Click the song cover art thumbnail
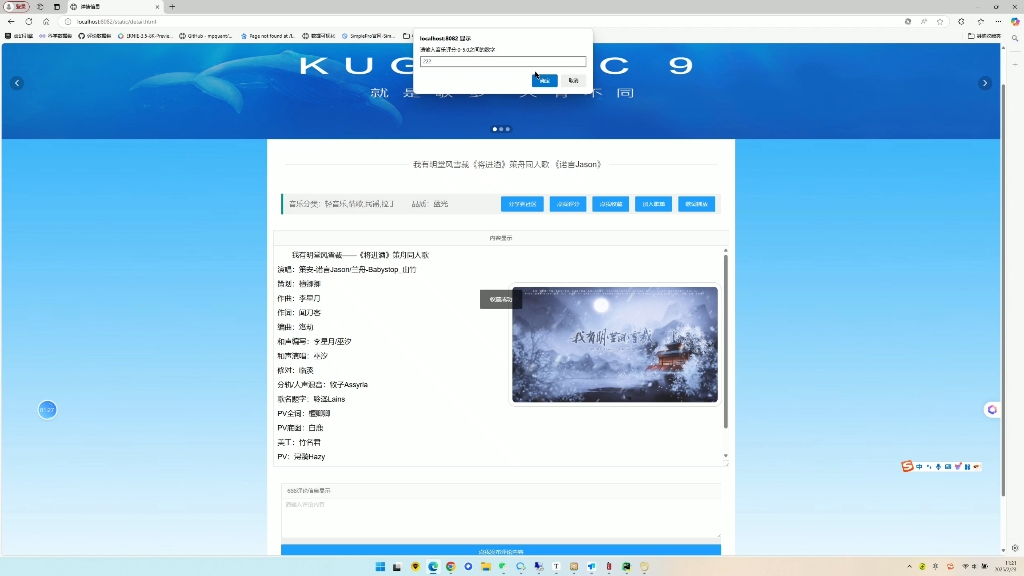Image resolution: width=1024 pixels, height=576 pixels. pyautogui.click(x=615, y=344)
